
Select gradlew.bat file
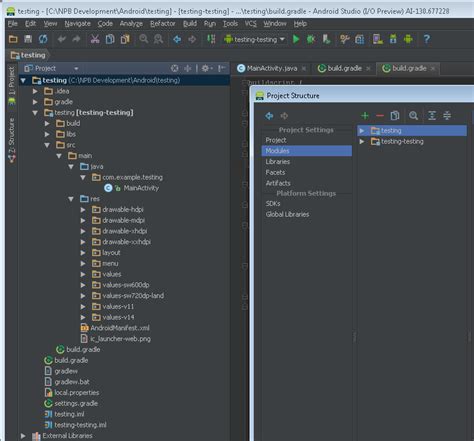72,382
